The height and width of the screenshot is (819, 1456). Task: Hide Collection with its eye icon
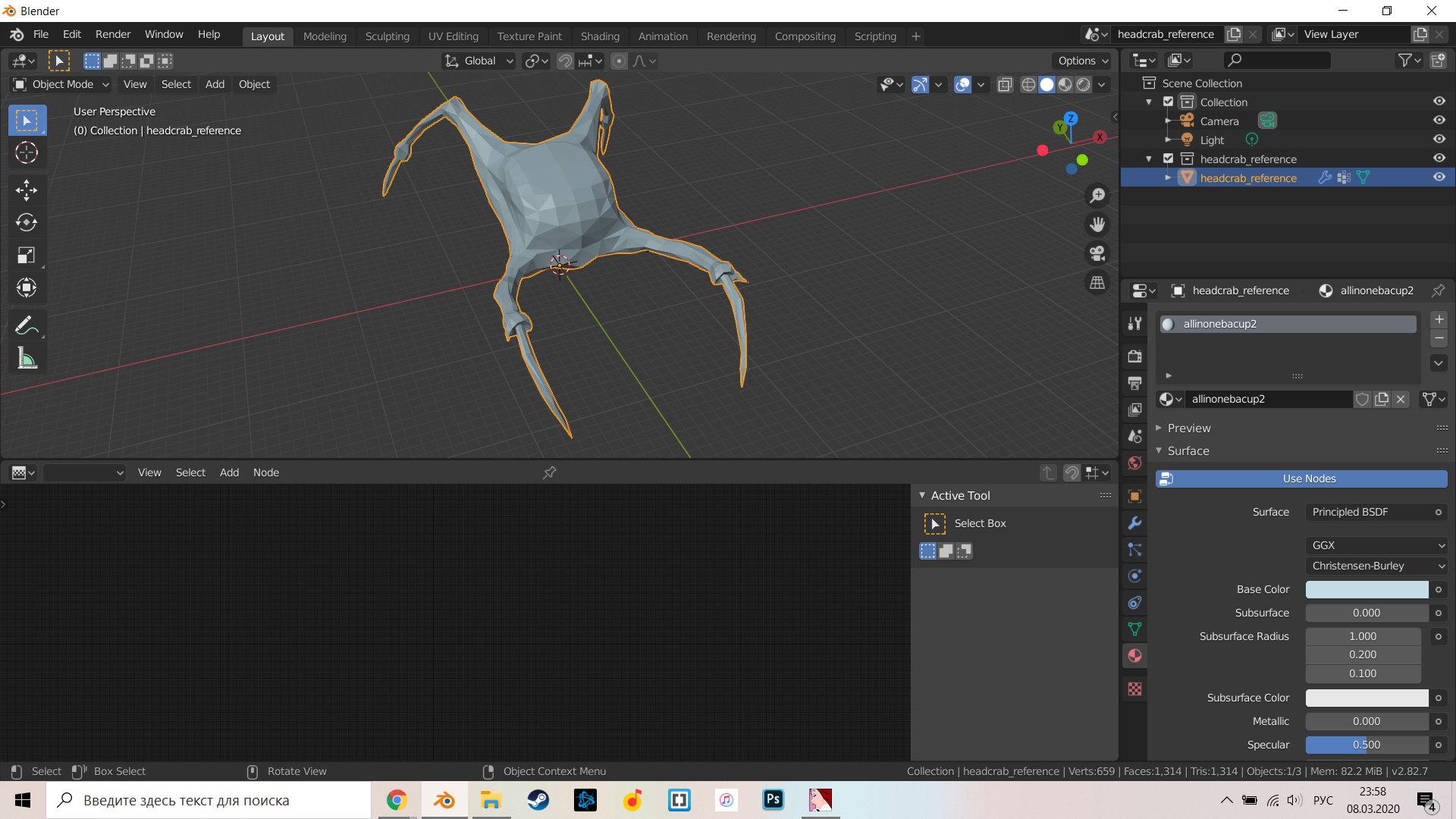coord(1439,102)
